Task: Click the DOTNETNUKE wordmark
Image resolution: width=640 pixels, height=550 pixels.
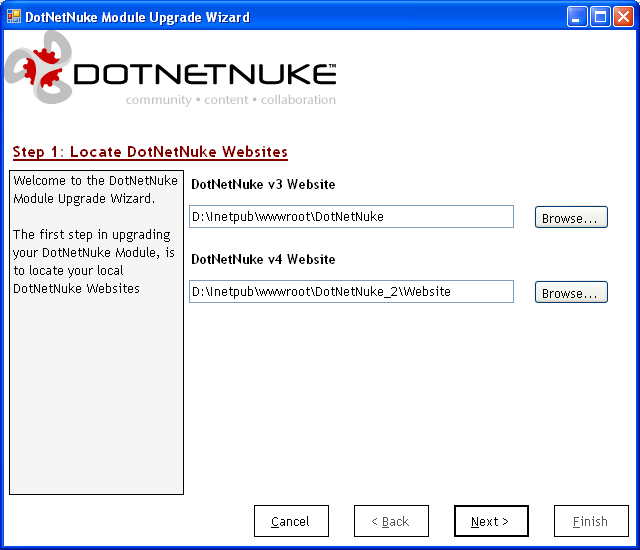Action: point(205,74)
